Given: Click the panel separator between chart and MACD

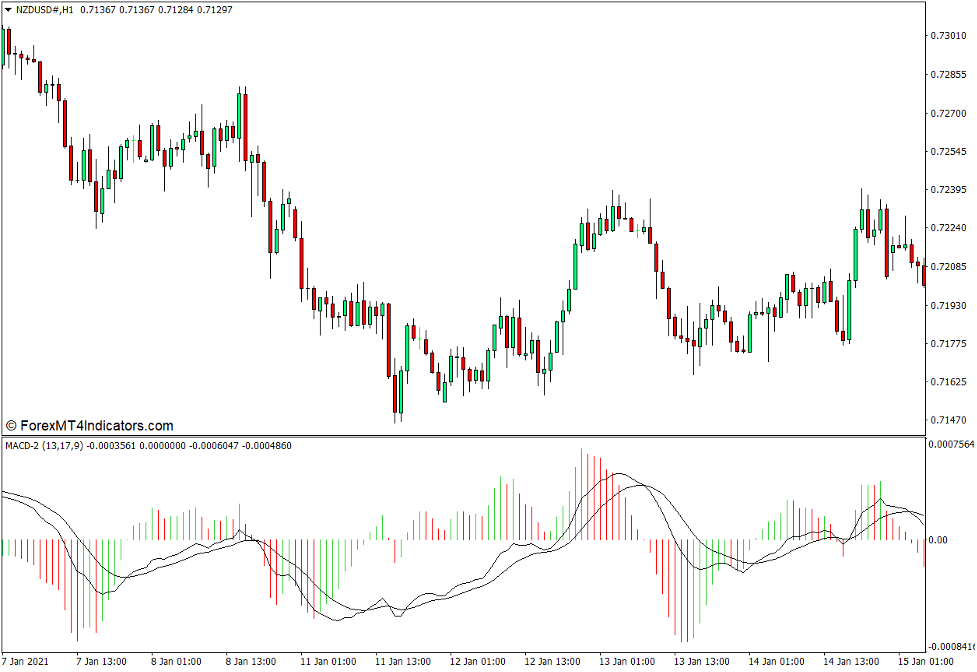Looking at the screenshot, I should (x=488, y=434).
